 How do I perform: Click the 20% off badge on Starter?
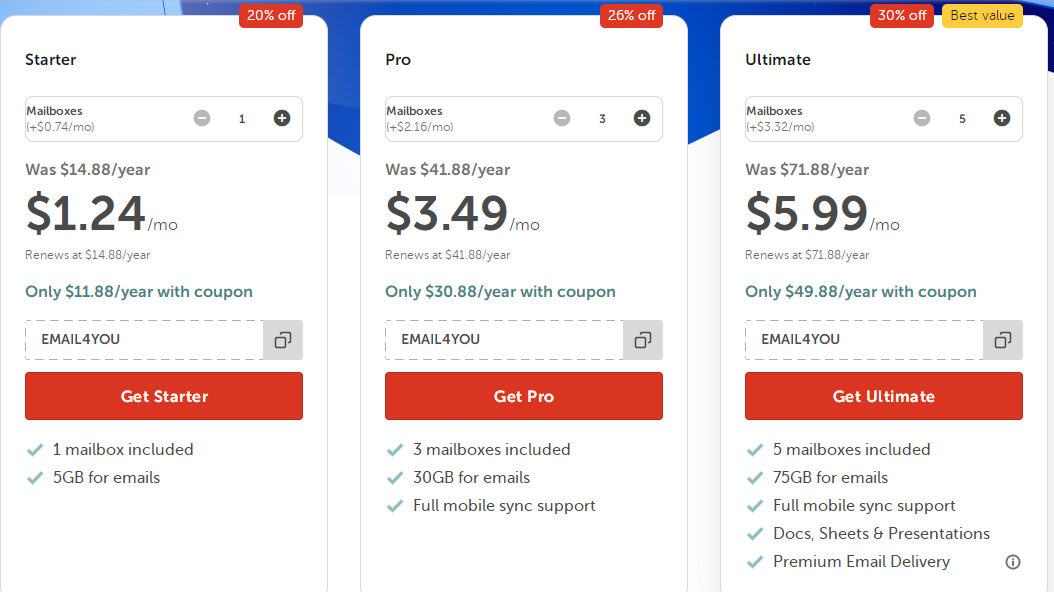[271, 16]
